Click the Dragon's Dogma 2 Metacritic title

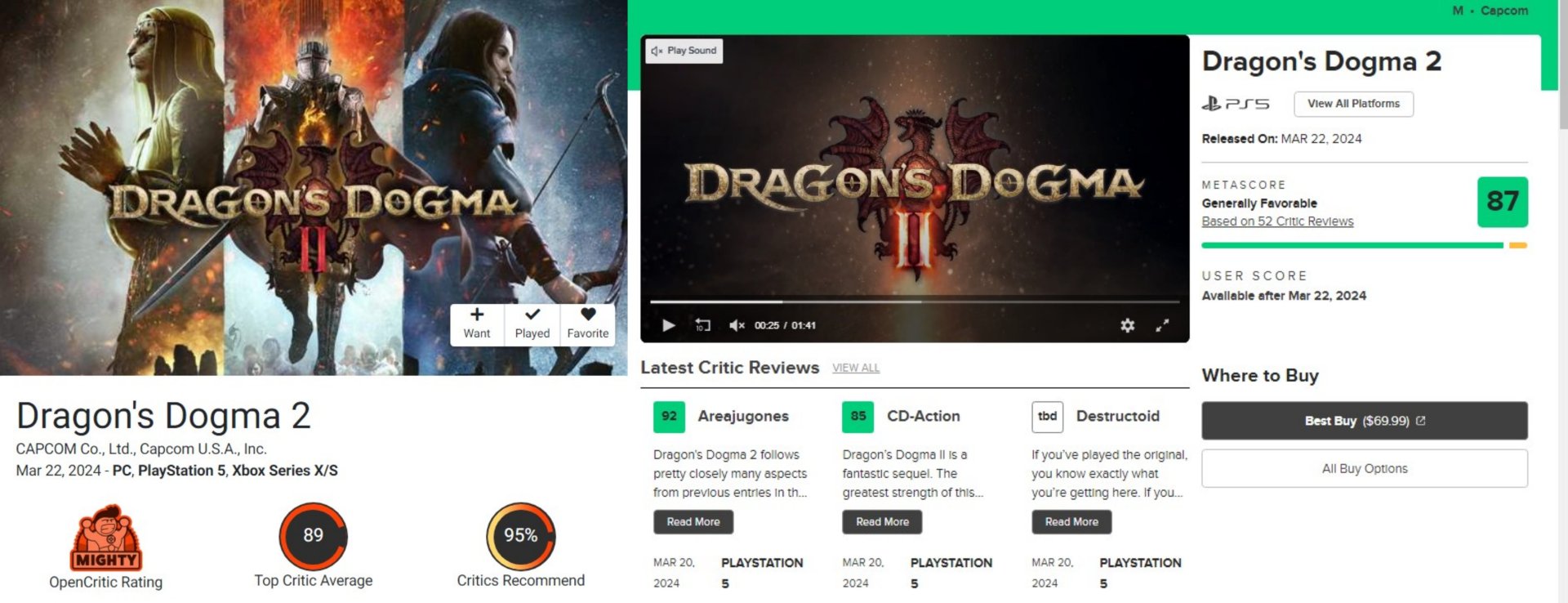[1321, 61]
